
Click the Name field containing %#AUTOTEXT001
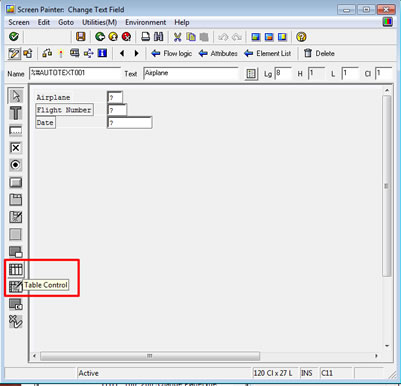(75, 73)
